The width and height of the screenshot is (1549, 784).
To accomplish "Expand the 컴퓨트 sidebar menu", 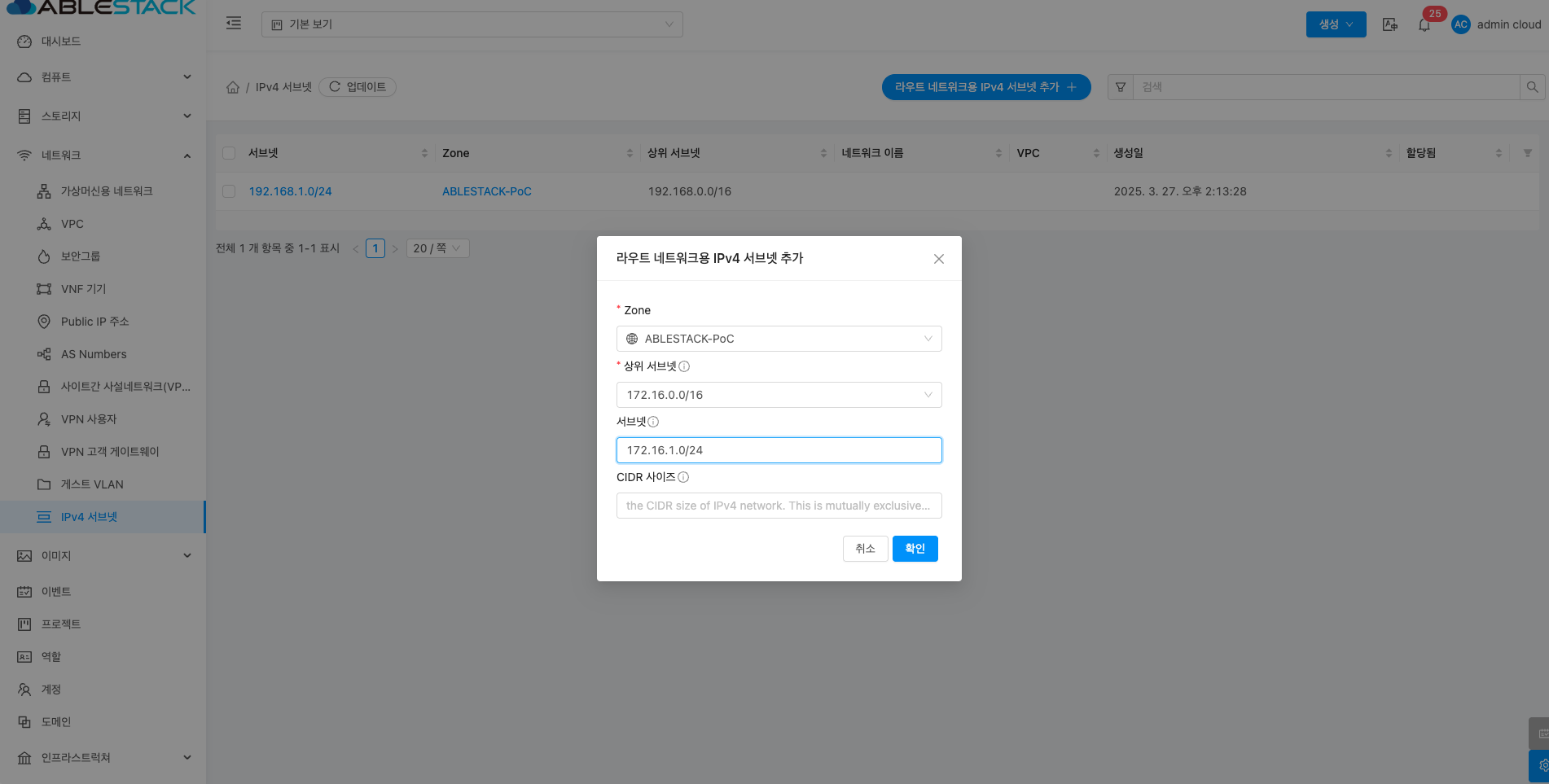I will [x=103, y=77].
